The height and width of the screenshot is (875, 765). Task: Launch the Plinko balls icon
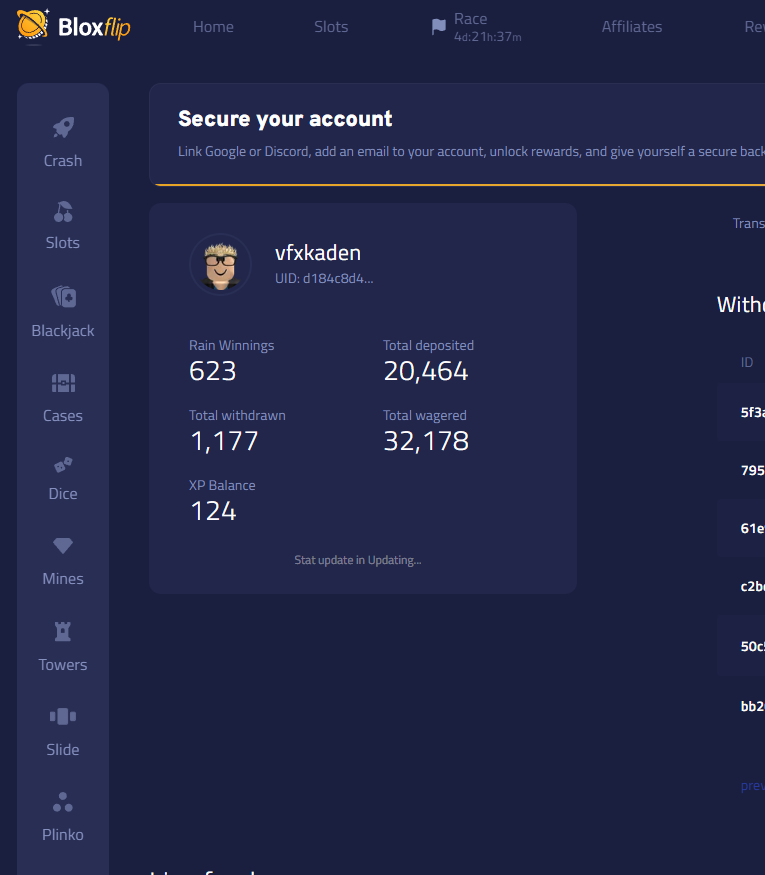pyautogui.click(x=63, y=802)
